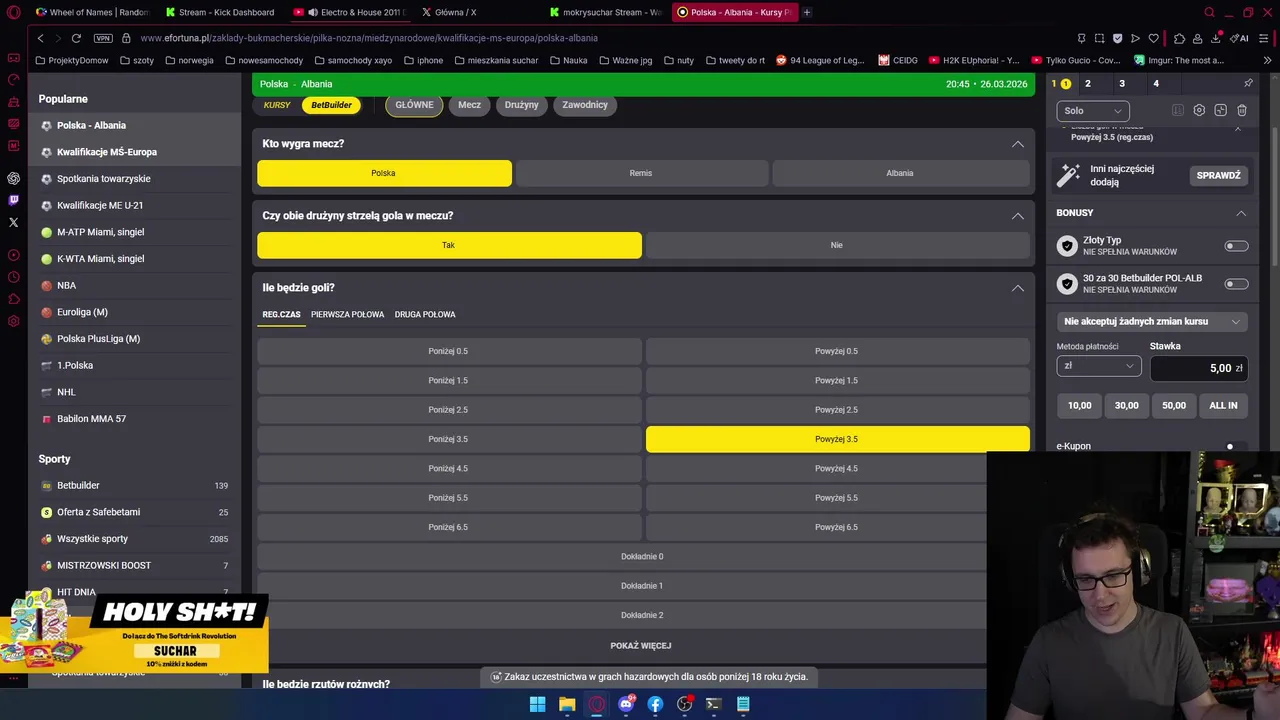
Task: Select Remis as match outcome
Action: (x=641, y=173)
